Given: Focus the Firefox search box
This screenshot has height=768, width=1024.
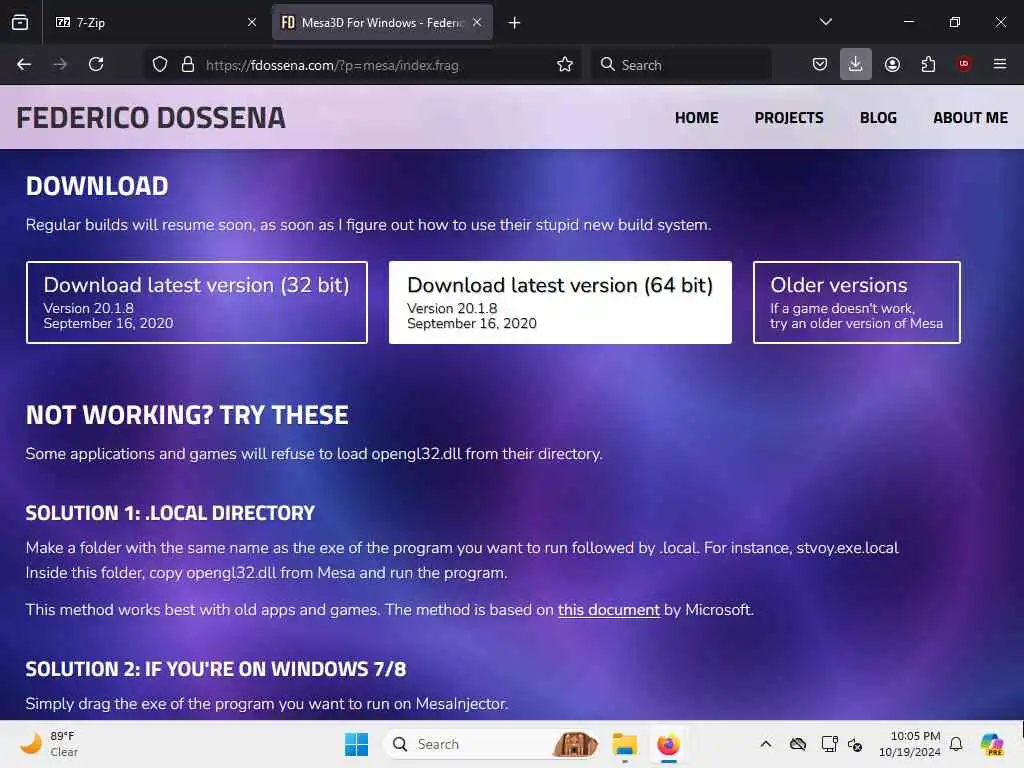Looking at the screenshot, I should tap(681, 65).
